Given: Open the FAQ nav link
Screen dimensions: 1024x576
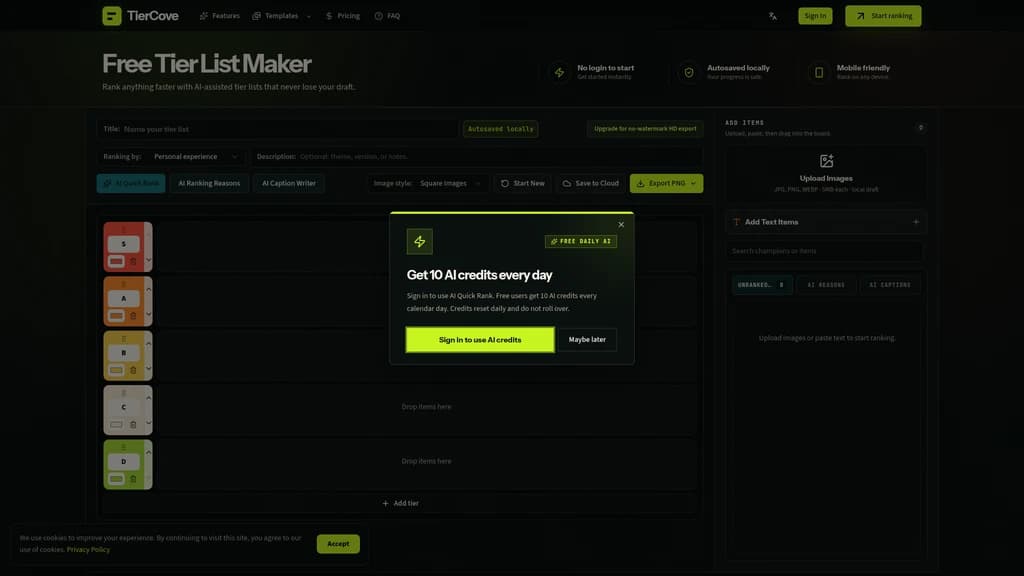Looking at the screenshot, I should point(387,16).
